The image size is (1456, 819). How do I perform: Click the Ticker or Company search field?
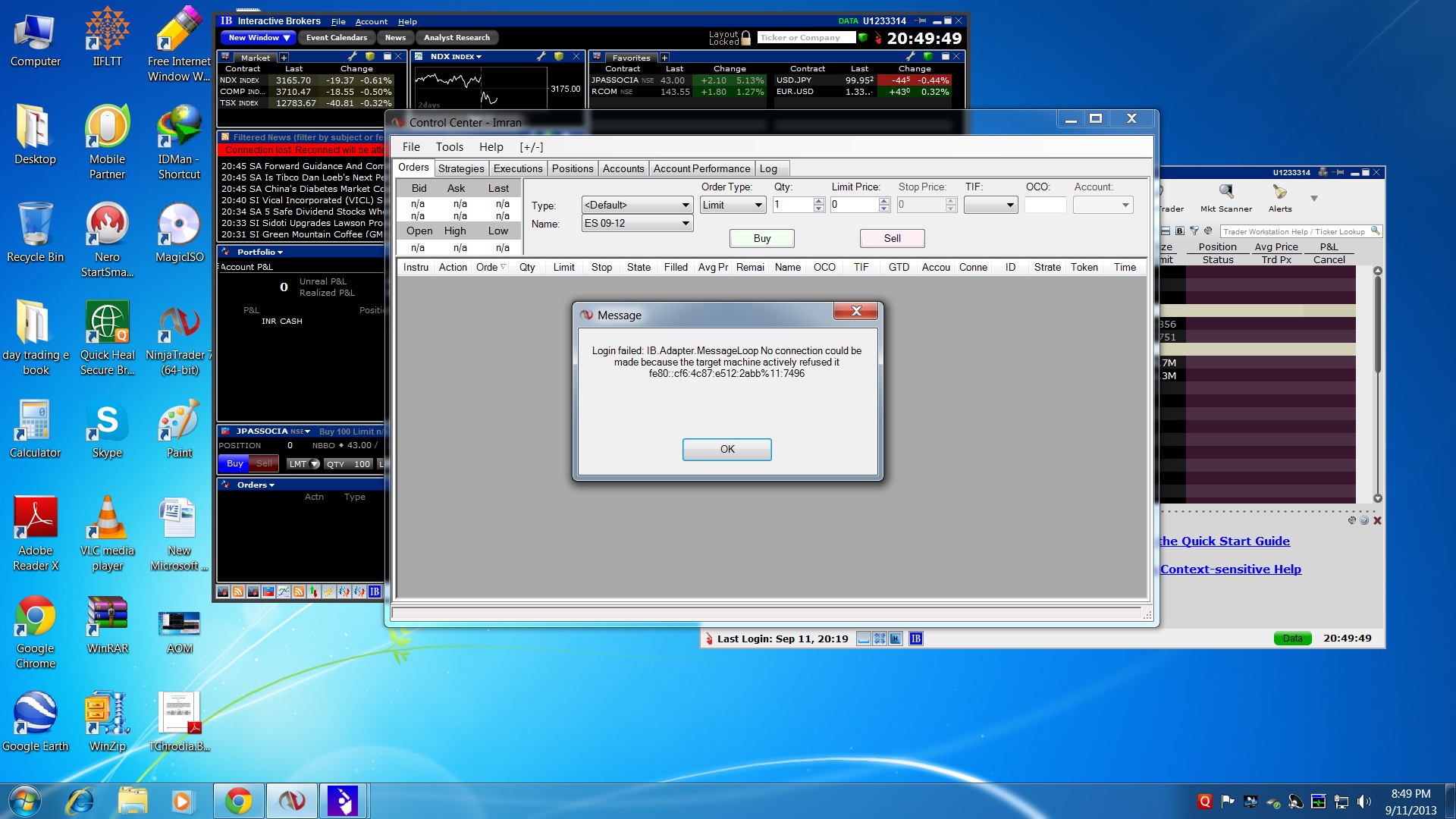click(x=805, y=37)
